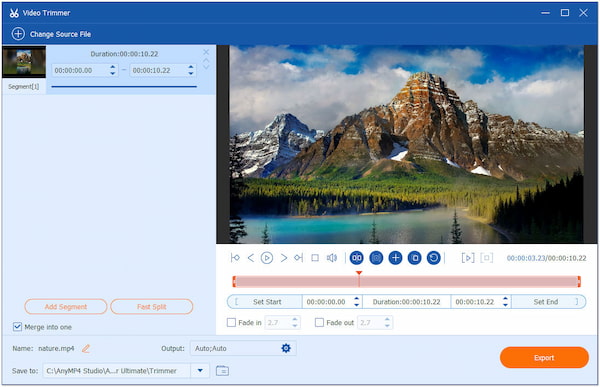
Task: Click the red playhead marker on timeline
Action: (359, 278)
